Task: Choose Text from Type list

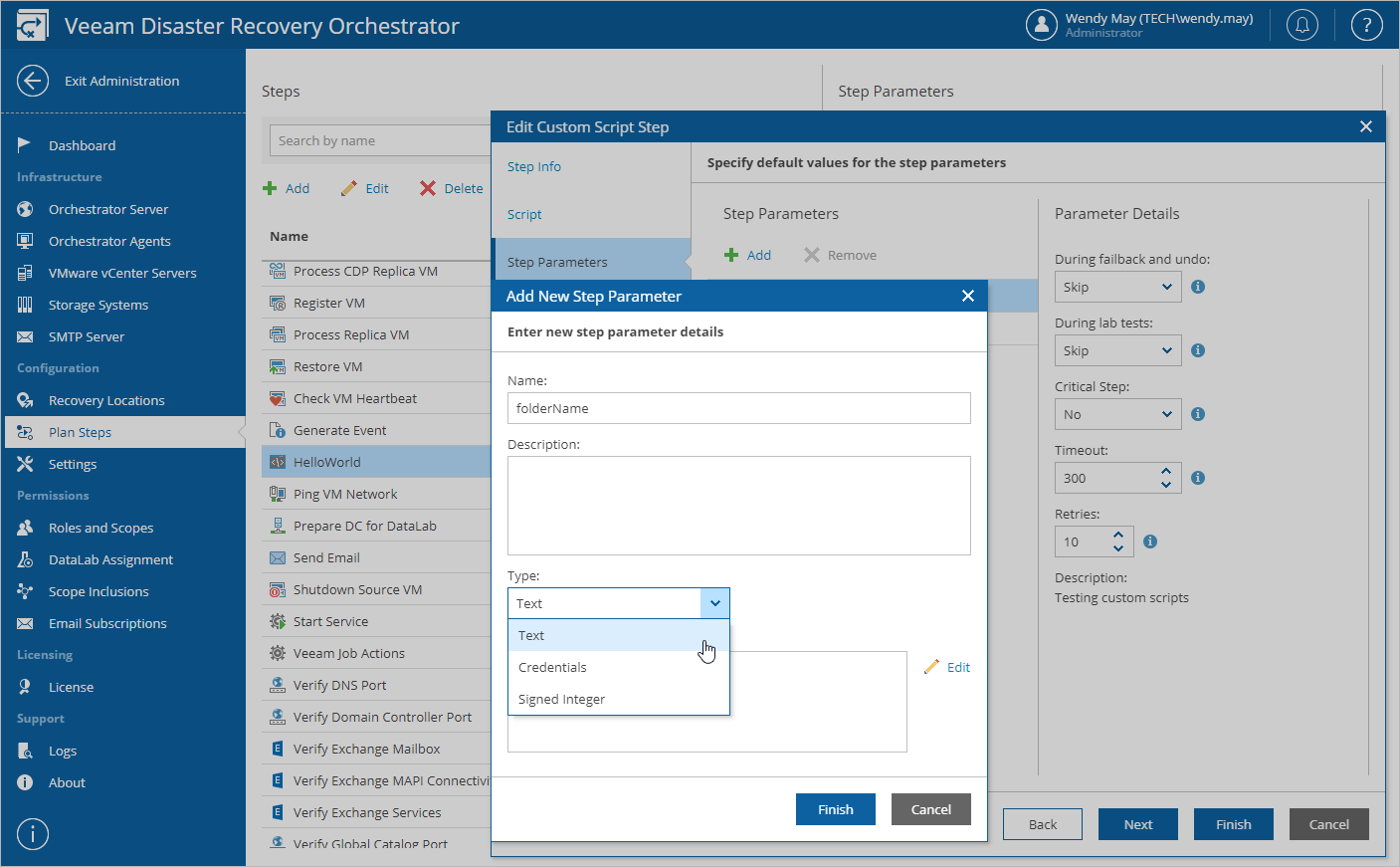Action: click(619, 635)
